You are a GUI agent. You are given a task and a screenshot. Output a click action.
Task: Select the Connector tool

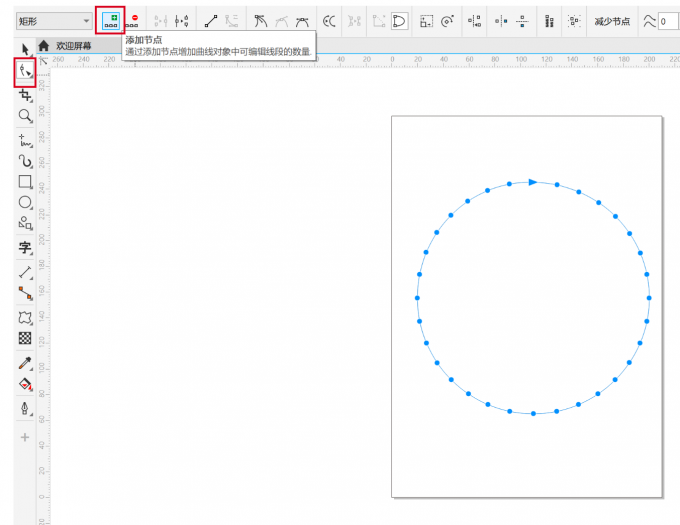pos(25,293)
